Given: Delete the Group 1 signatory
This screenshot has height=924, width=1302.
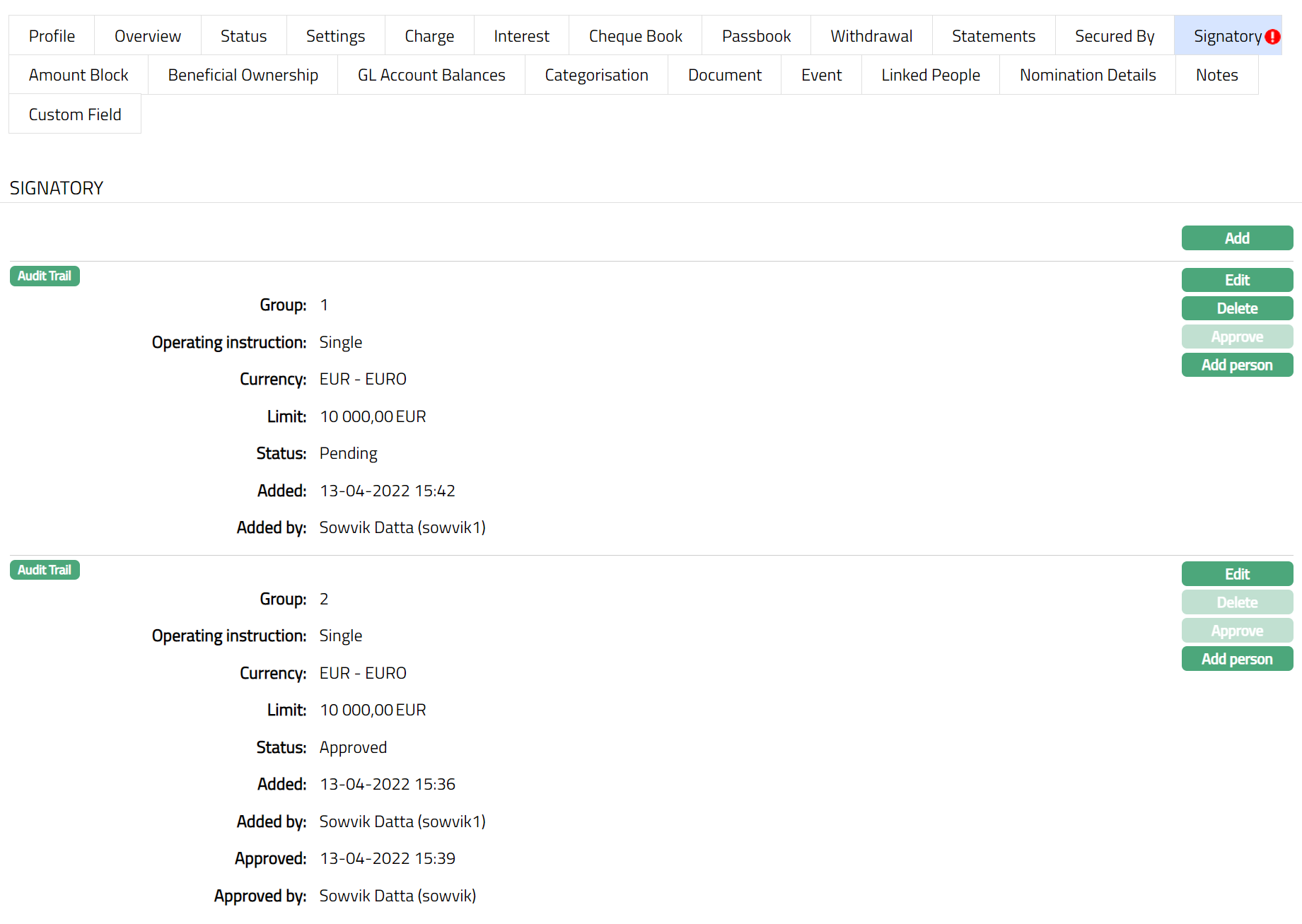Looking at the screenshot, I should (1236, 308).
